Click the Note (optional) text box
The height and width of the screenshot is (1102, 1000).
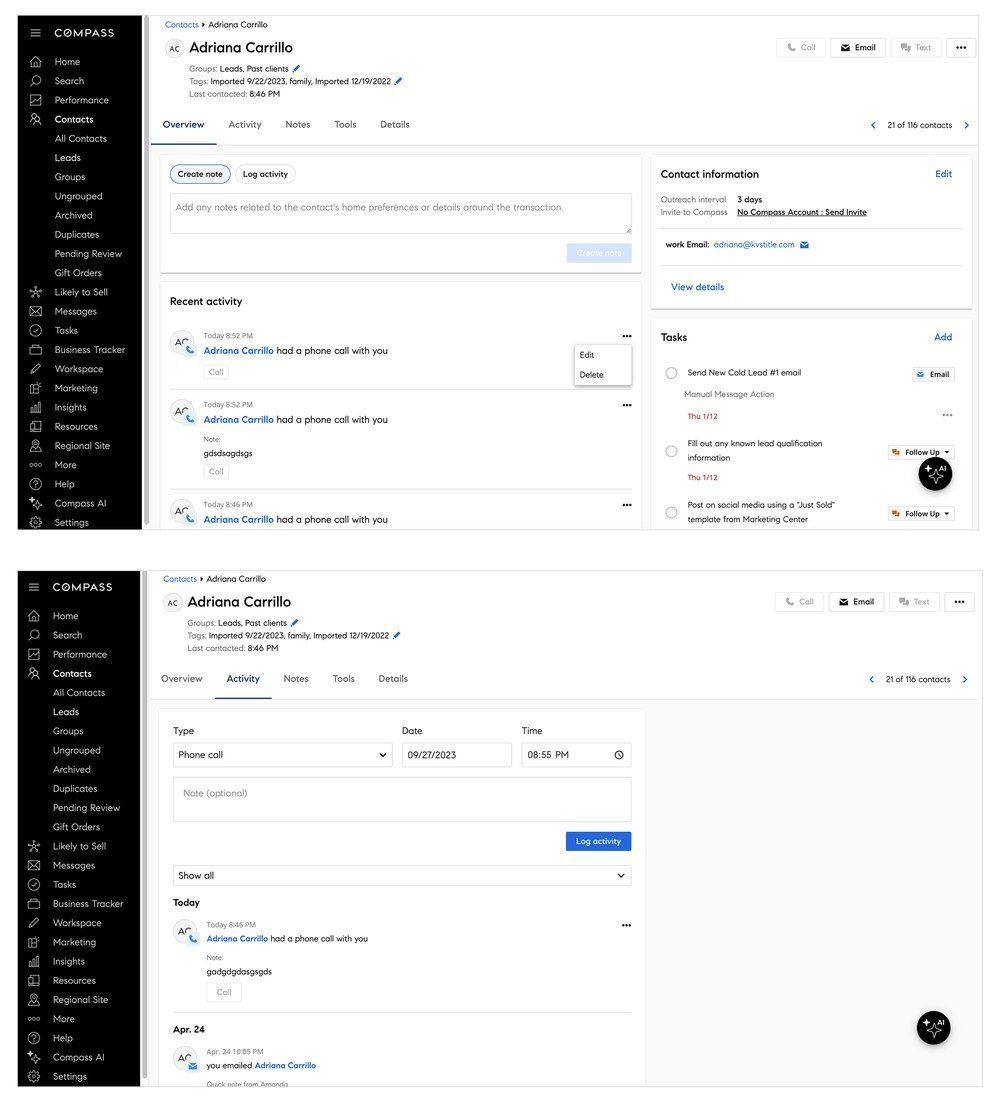[x=402, y=800]
